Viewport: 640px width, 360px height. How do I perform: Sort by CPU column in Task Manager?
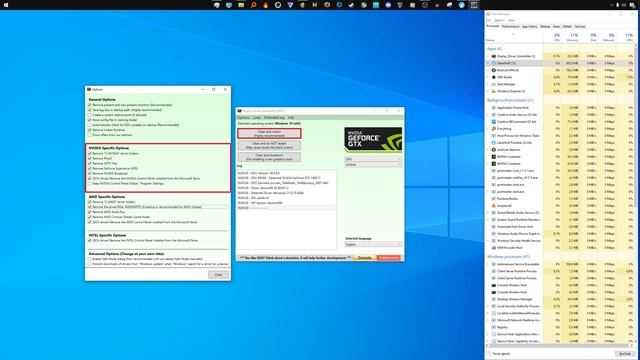(554, 37)
